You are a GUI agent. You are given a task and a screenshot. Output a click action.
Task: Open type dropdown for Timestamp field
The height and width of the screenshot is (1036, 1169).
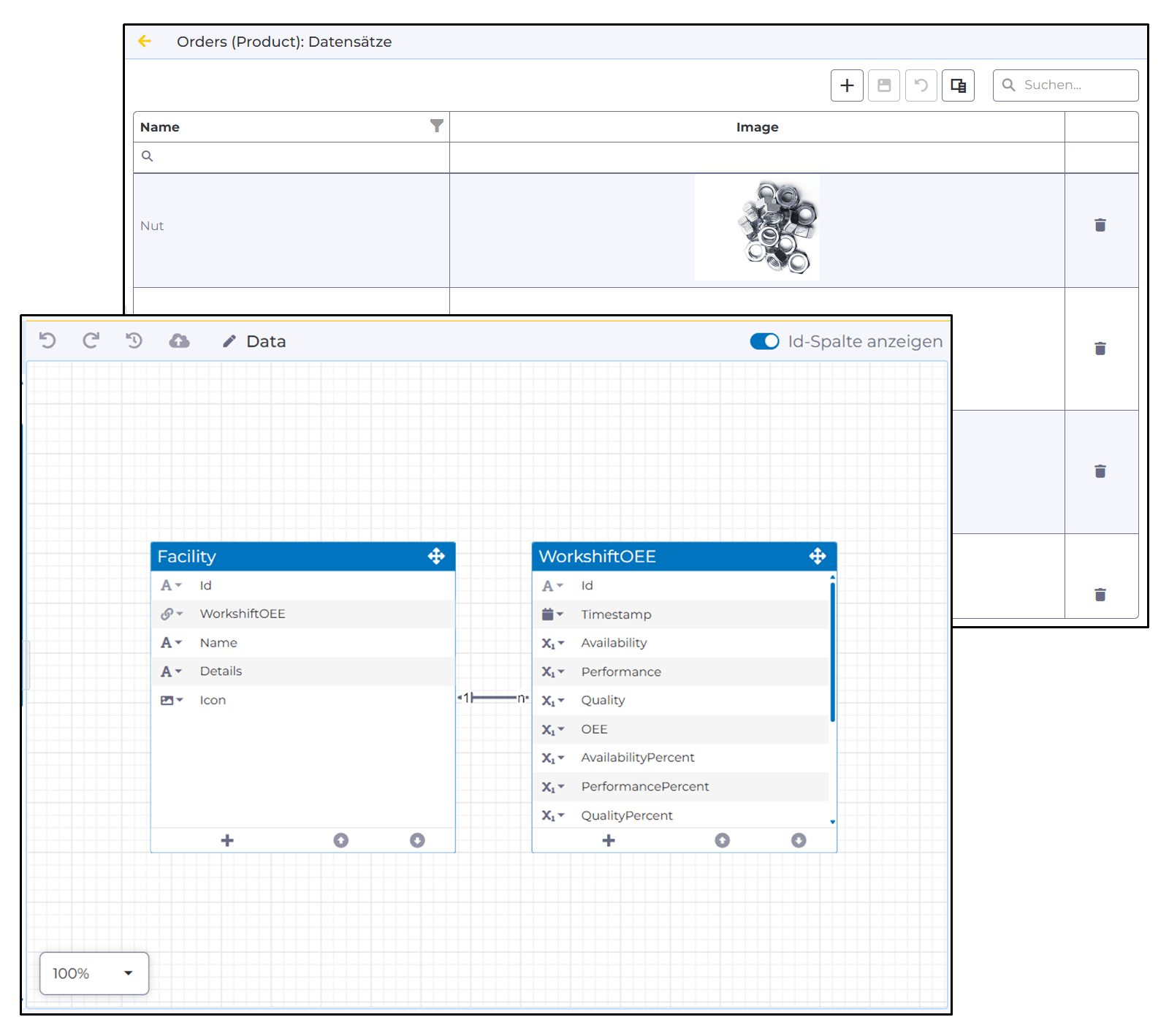tap(552, 614)
